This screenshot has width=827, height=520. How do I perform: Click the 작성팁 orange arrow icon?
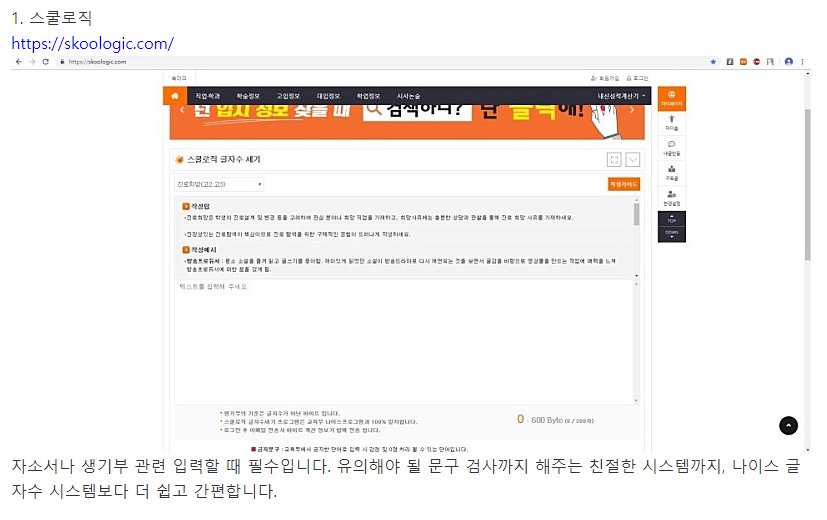pos(186,206)
